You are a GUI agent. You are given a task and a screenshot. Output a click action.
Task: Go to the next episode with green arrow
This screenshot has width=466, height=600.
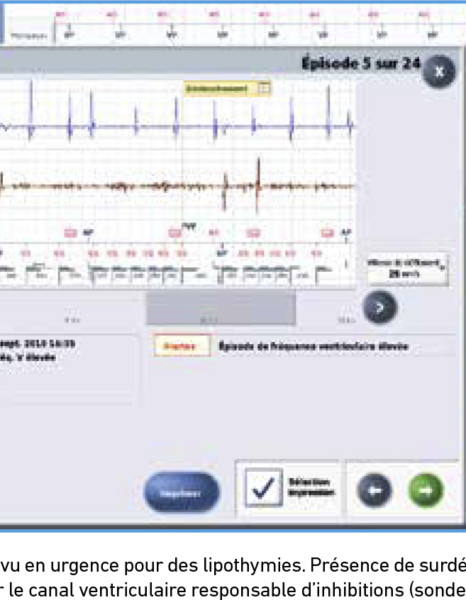[426, 490]
